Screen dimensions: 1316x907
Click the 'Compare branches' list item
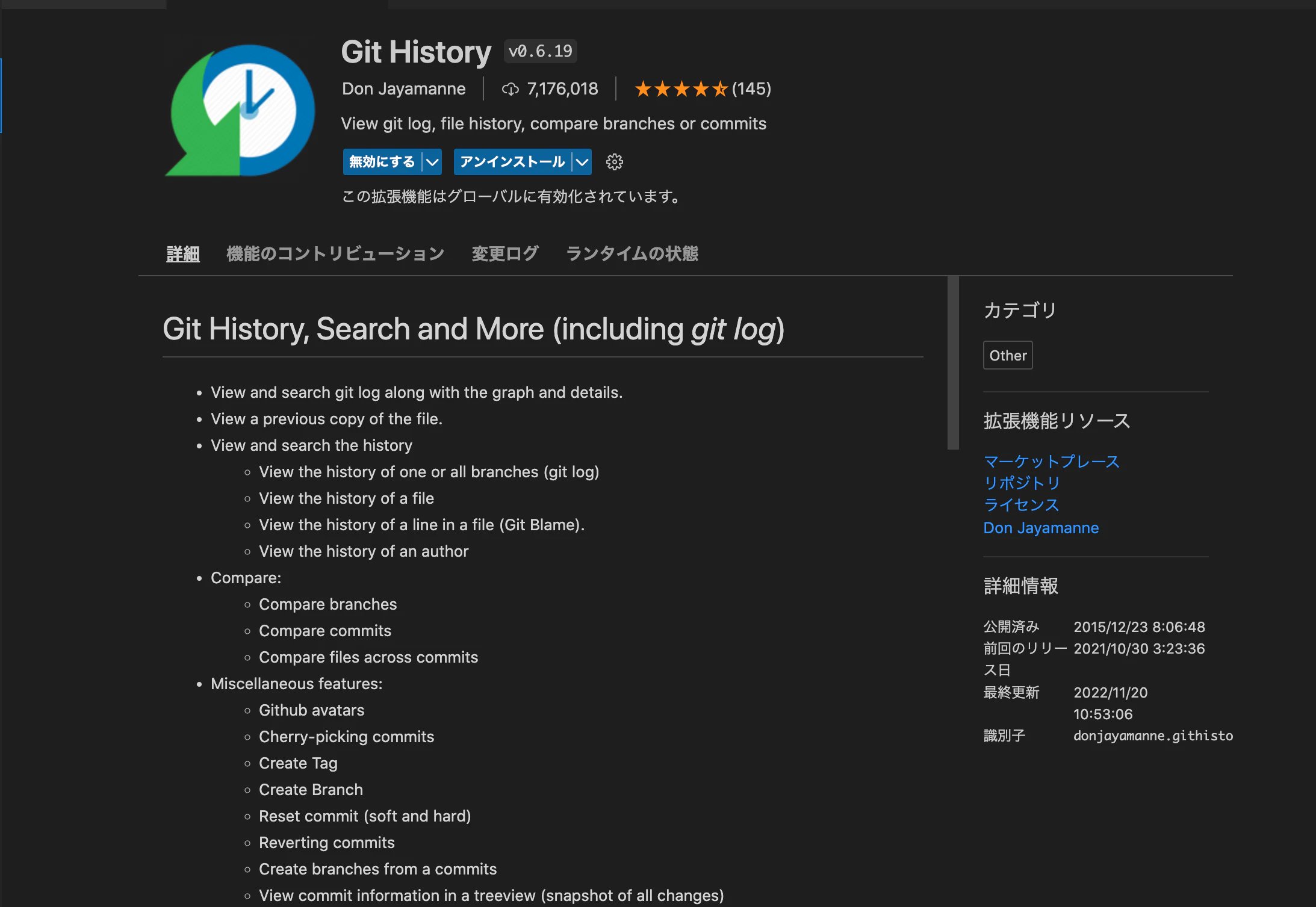pyautogui.click(x=327, y=604)
